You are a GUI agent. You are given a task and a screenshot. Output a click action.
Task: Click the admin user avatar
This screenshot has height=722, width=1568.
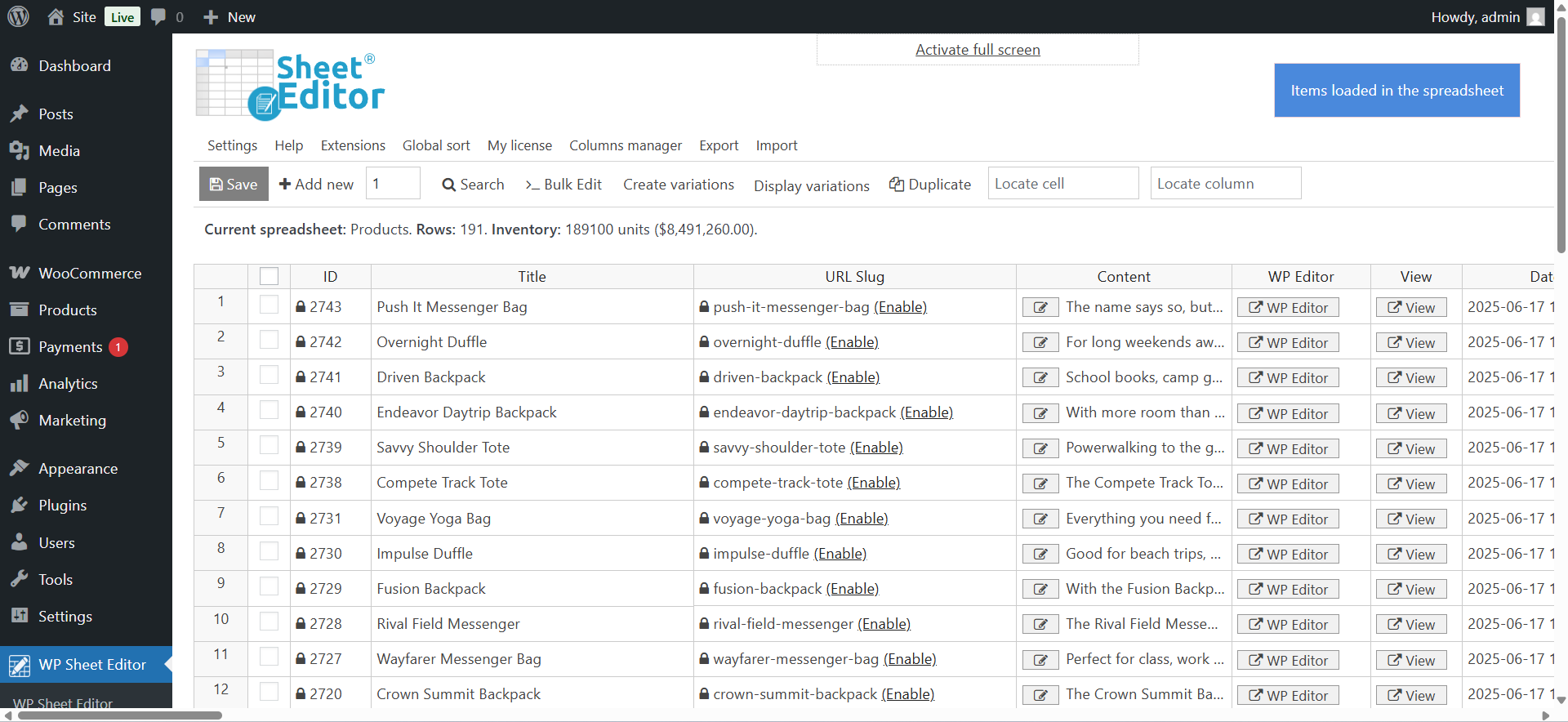1535,17
